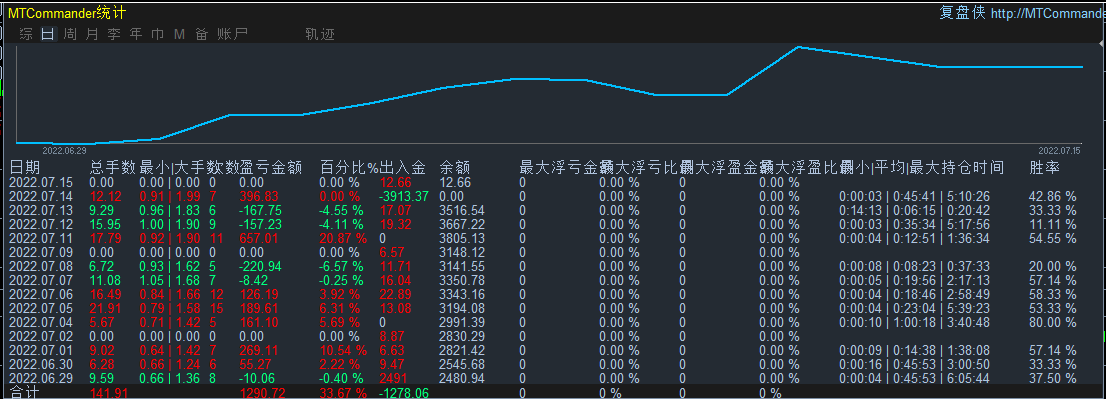Click the 合计 totals row label
This screenshot has width=1106, height=399.
[x=25, y=393]
